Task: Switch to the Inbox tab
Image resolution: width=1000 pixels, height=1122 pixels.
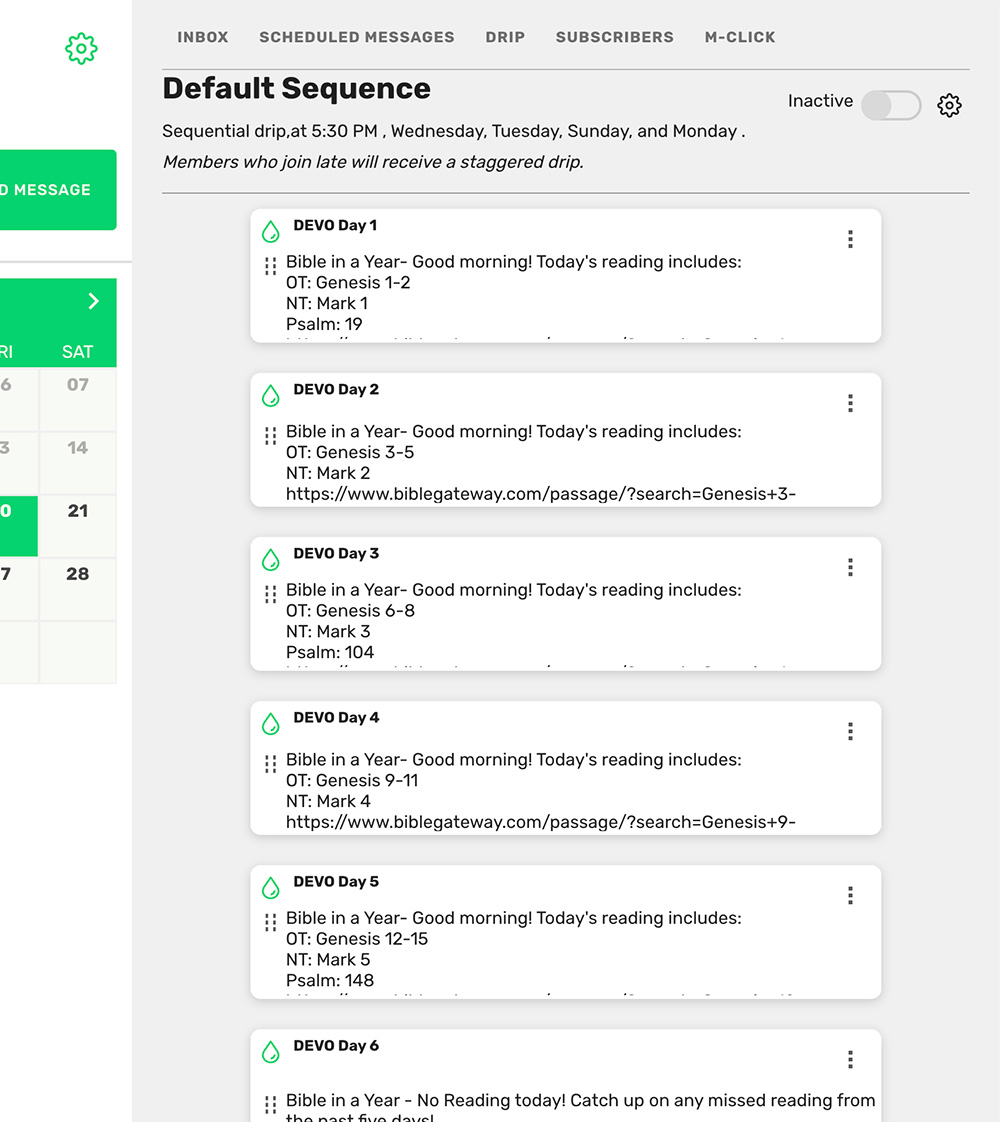Action: tap(203, 37)
